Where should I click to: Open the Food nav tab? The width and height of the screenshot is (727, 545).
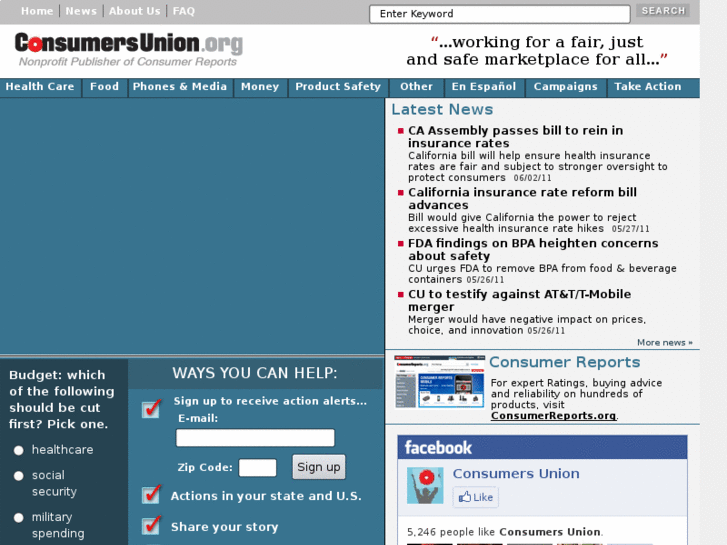coord(104,87)
